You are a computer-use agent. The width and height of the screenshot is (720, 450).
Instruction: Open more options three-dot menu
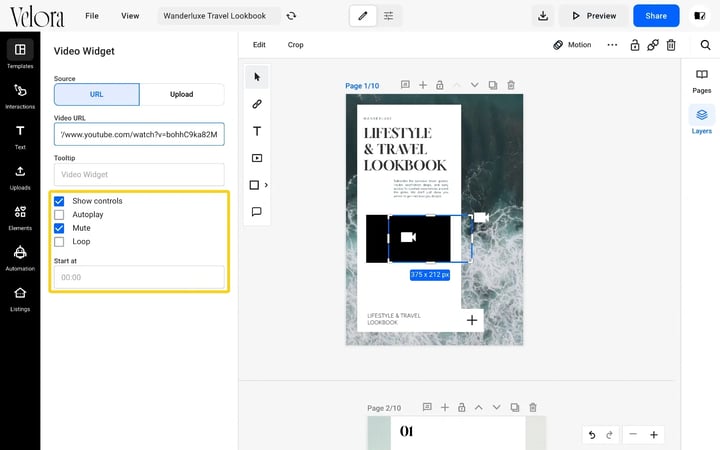point(612,45)
